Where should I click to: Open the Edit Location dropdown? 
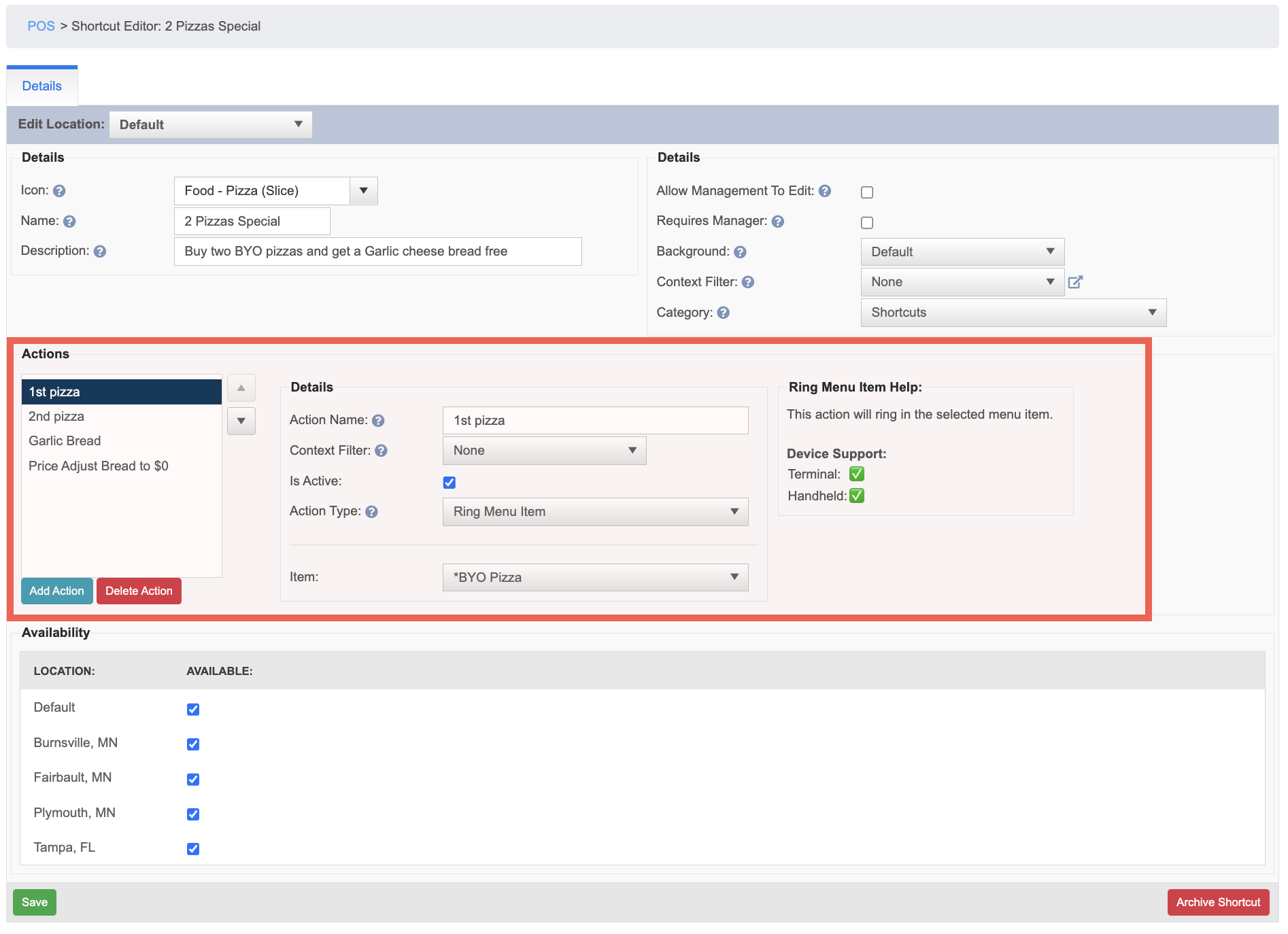click(x=211, y=125)
